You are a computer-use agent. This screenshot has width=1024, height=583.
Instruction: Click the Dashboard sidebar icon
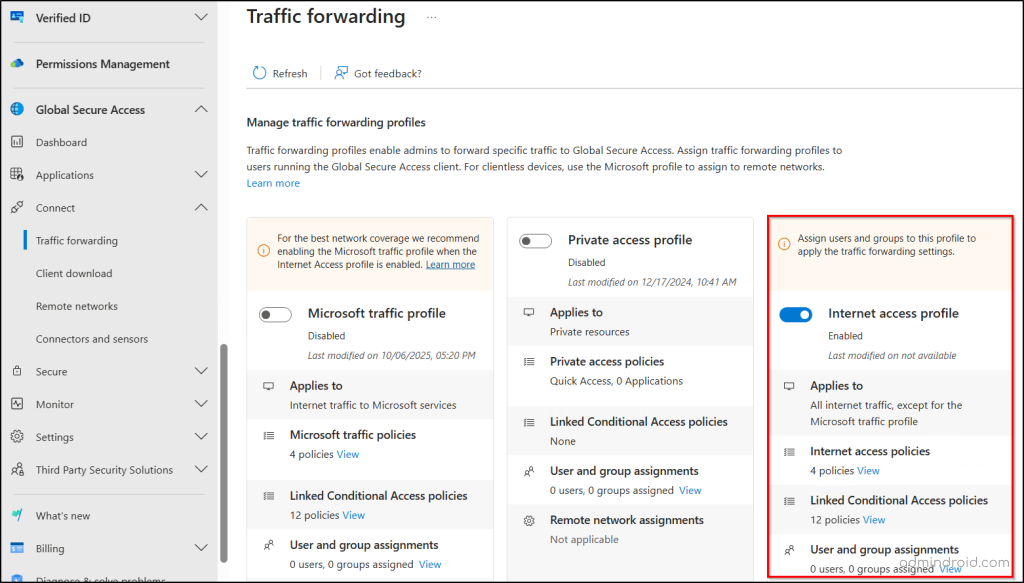(17, 142)
